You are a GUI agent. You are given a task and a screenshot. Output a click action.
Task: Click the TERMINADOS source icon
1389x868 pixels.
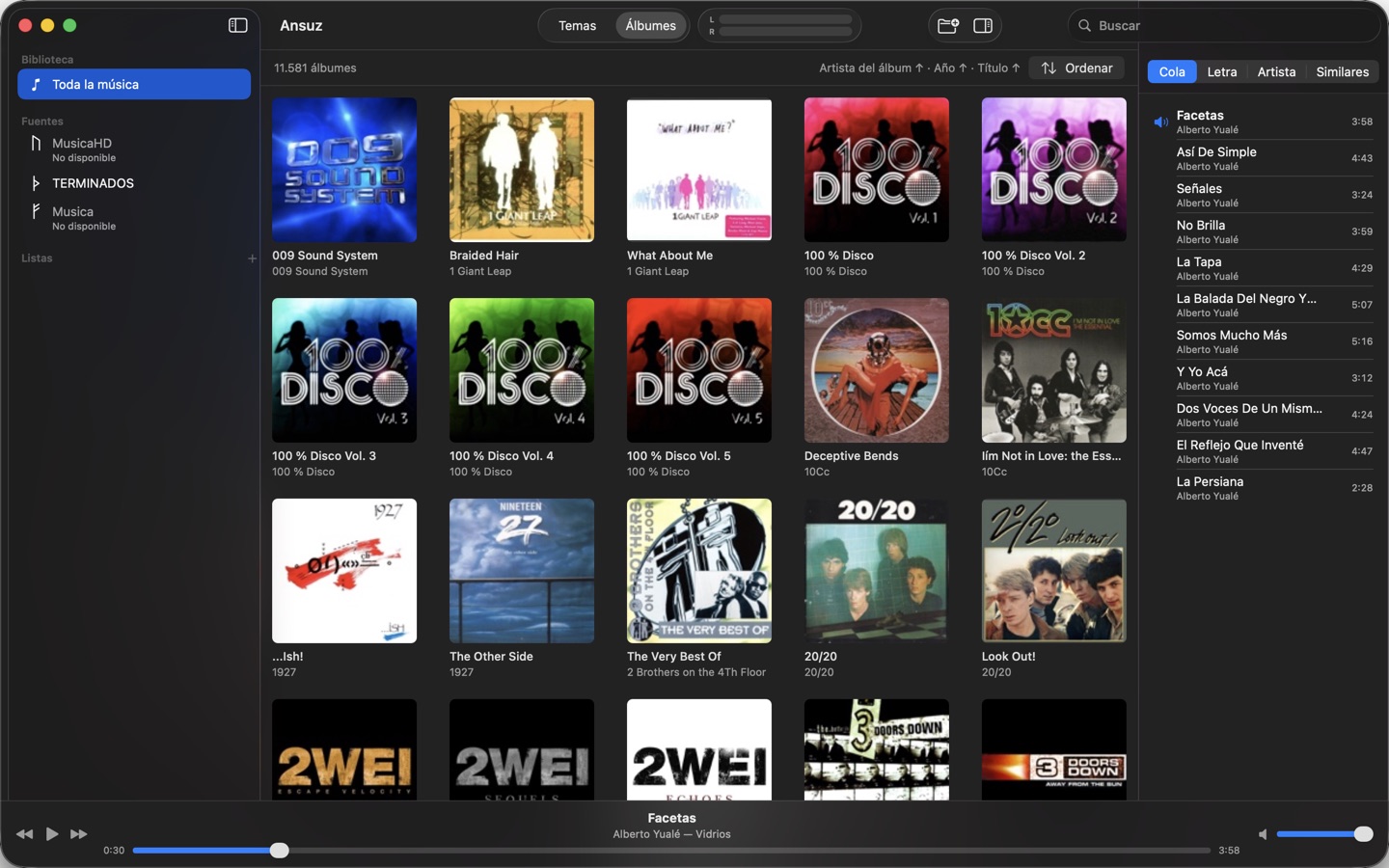point(36,183)
